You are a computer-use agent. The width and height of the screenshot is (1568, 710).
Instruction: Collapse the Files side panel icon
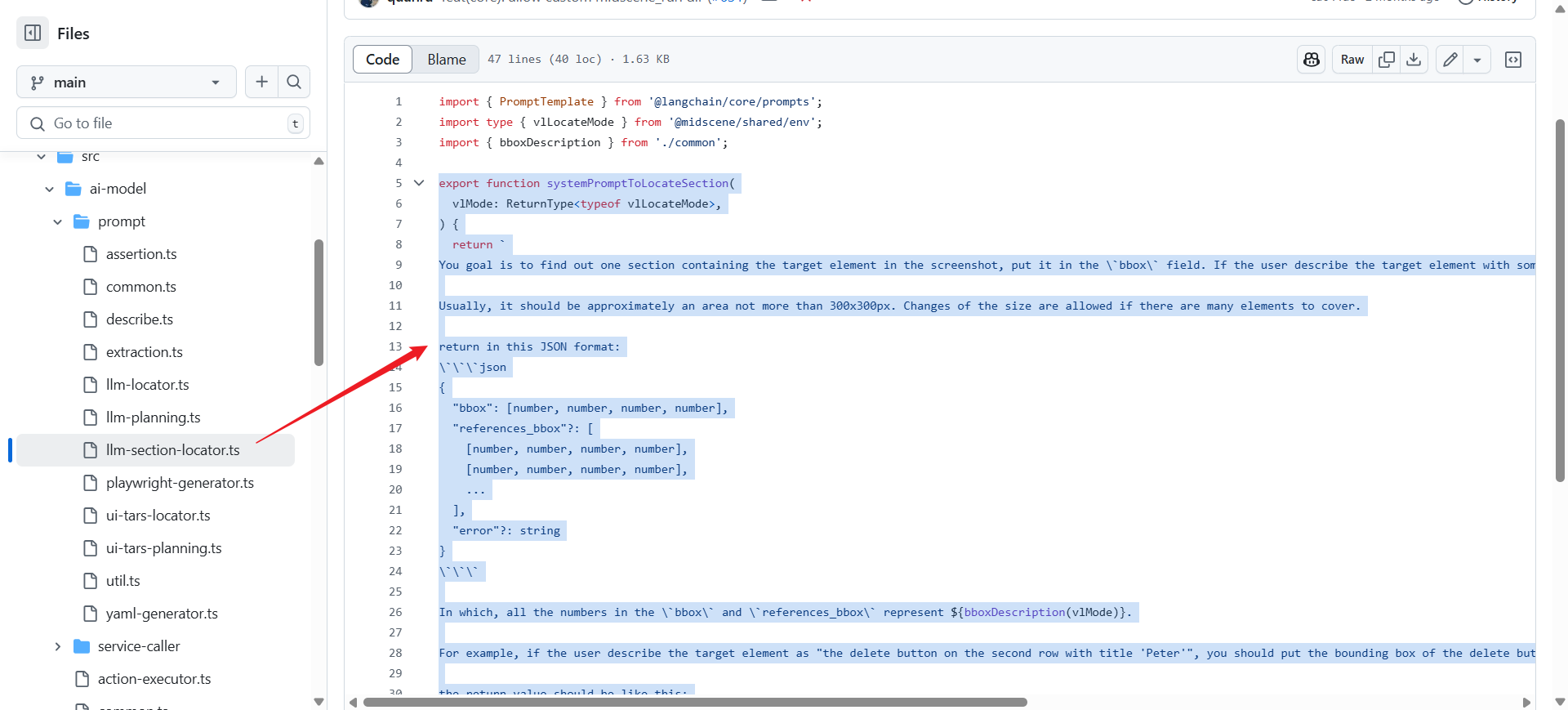pos(33,33)
